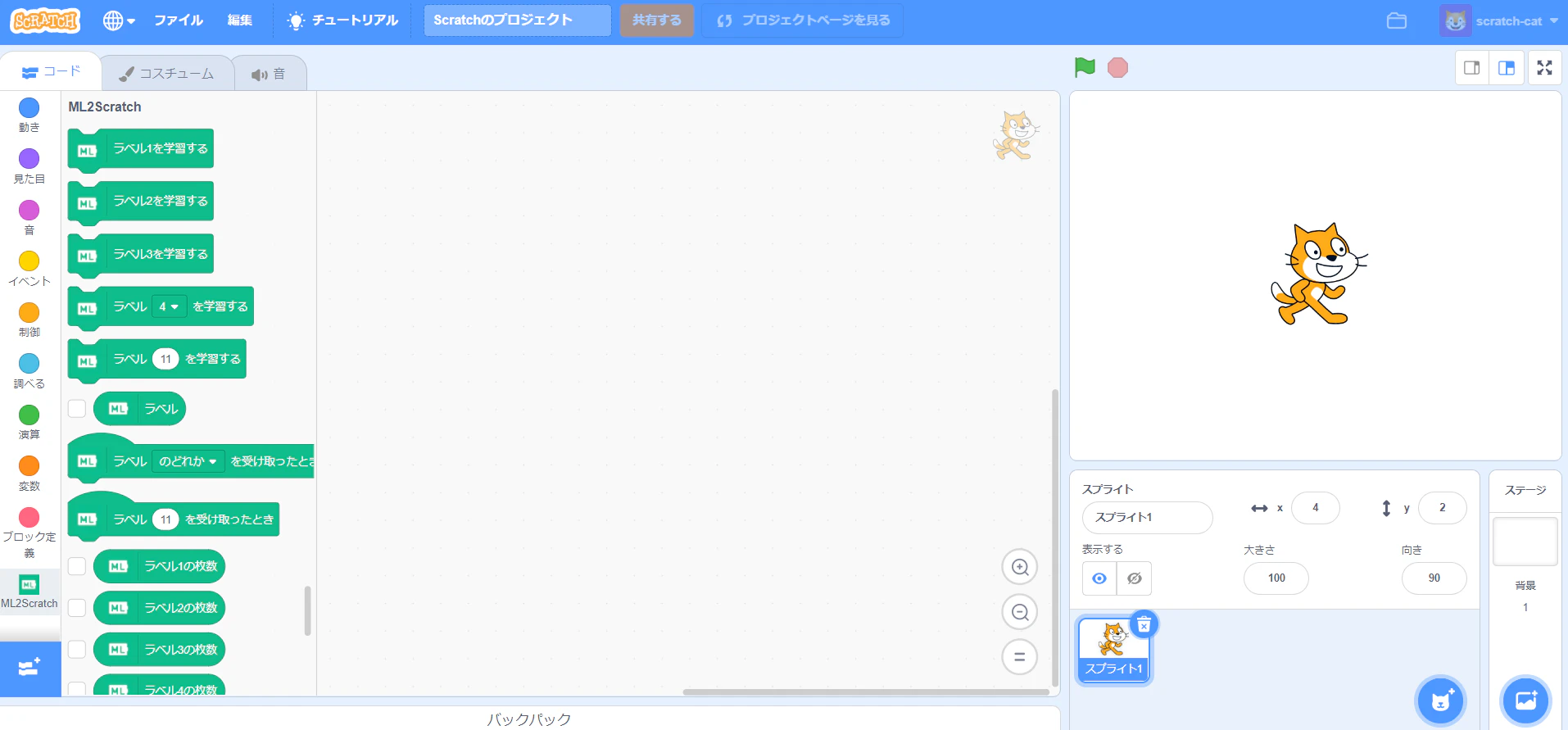Edit the project title field
Viewport: 1568px width, 730px height.
tap(517, 20)
